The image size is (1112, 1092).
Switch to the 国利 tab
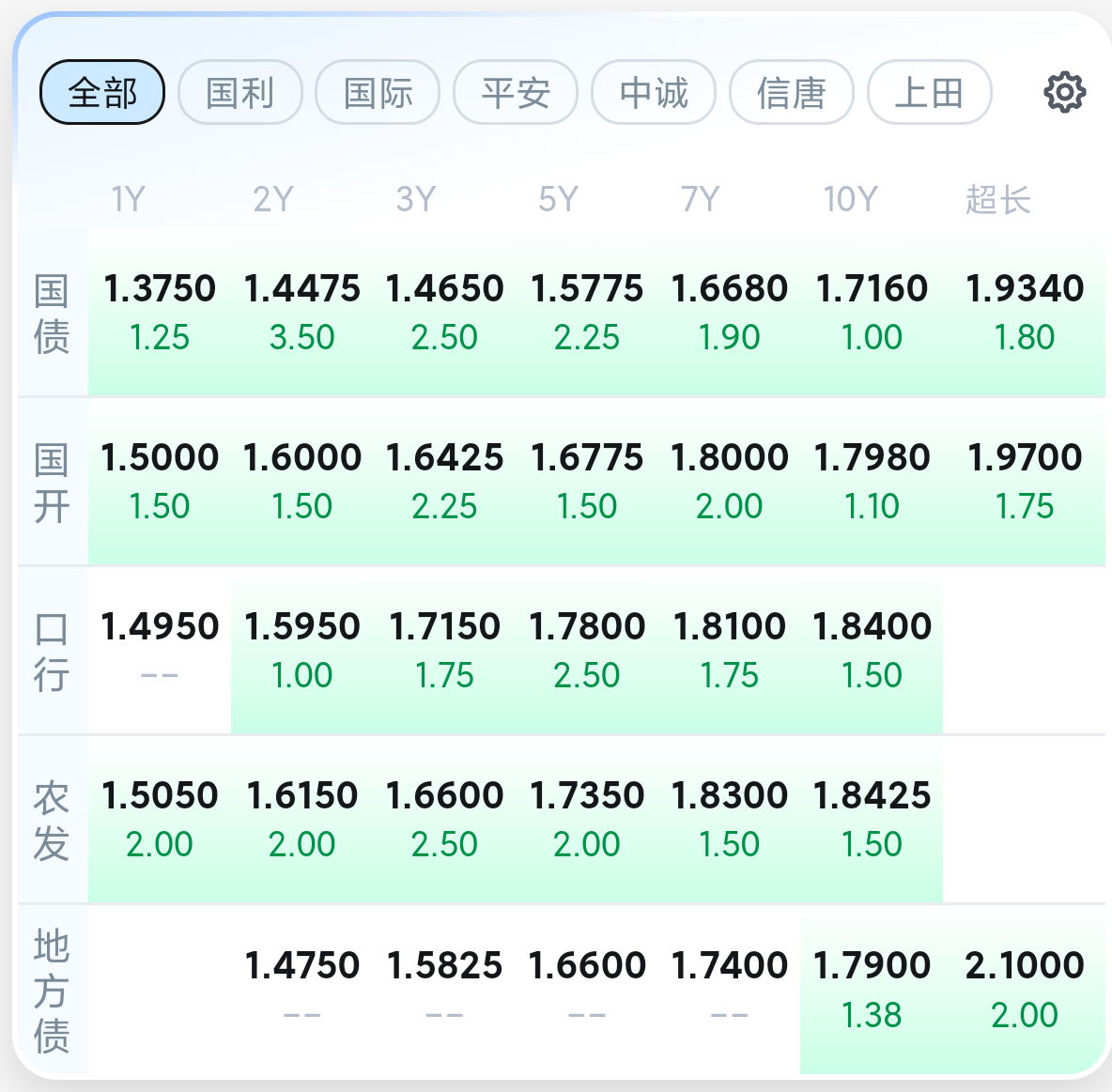[x=240, y=92]
